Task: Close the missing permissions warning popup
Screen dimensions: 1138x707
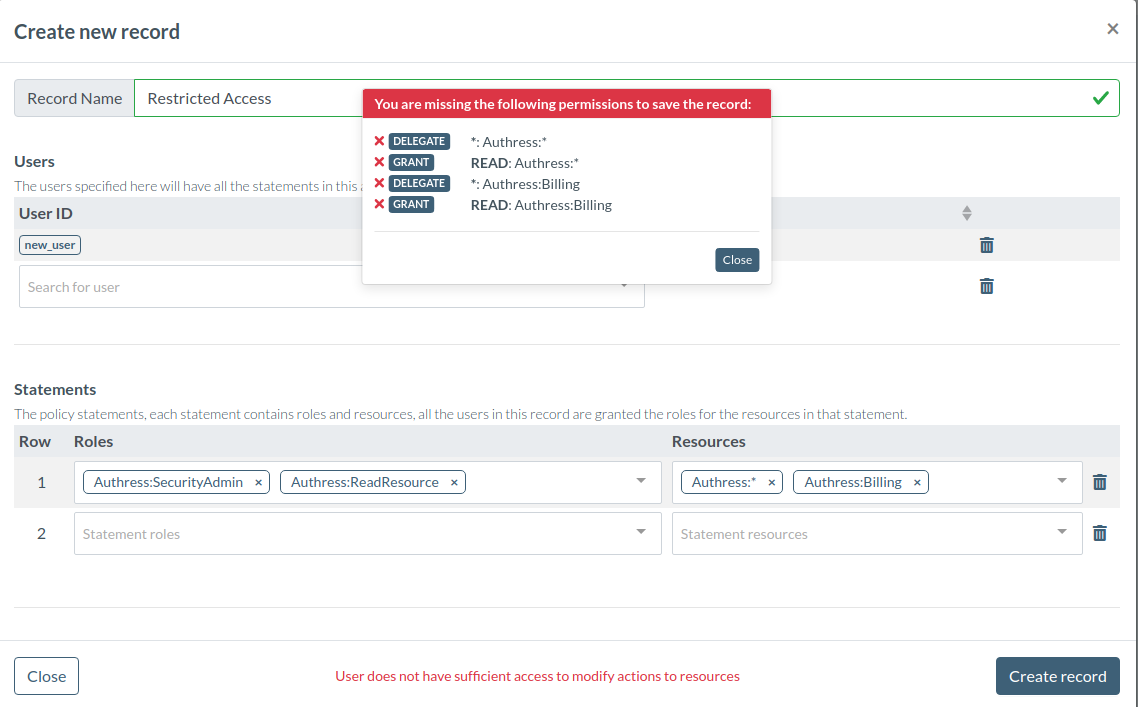Action: click(x=737, y=260)
